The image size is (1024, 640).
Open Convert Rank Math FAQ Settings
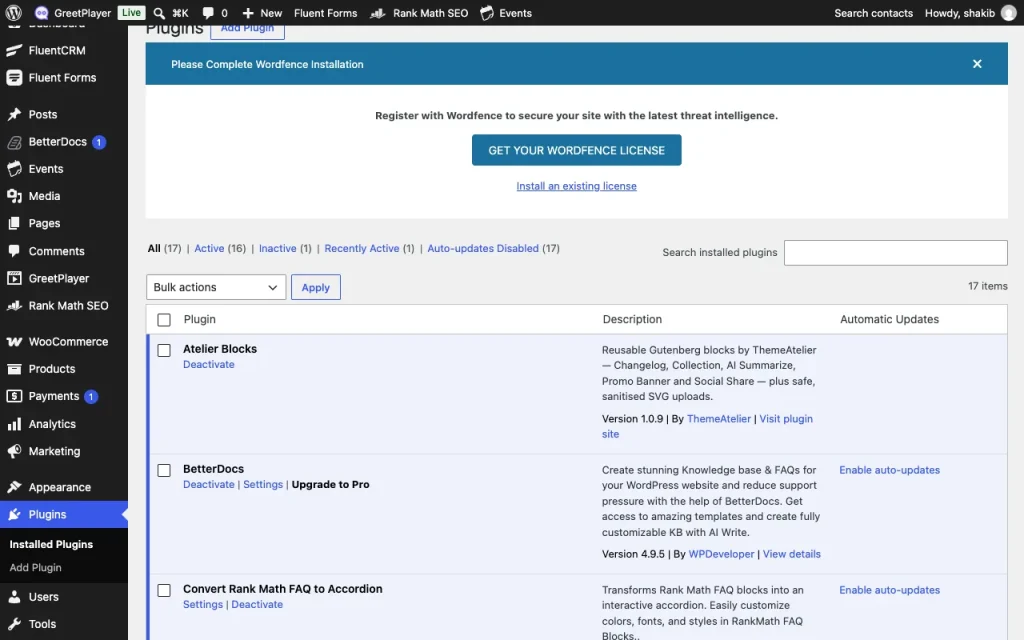(202, 605)
